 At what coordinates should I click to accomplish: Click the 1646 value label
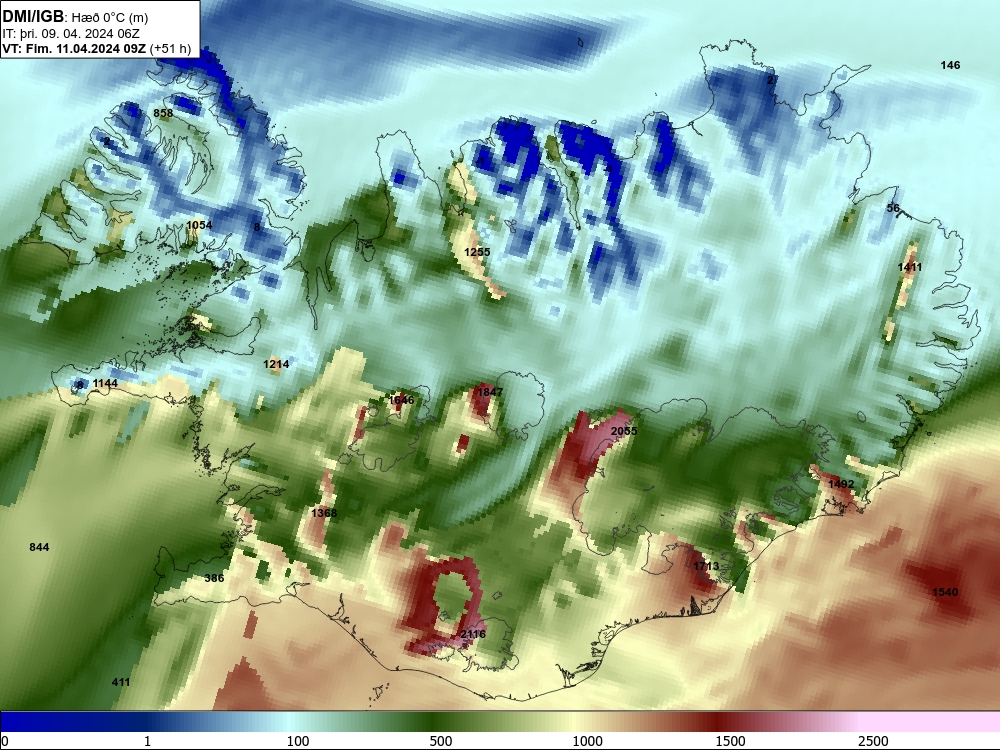tap(401, 400)
